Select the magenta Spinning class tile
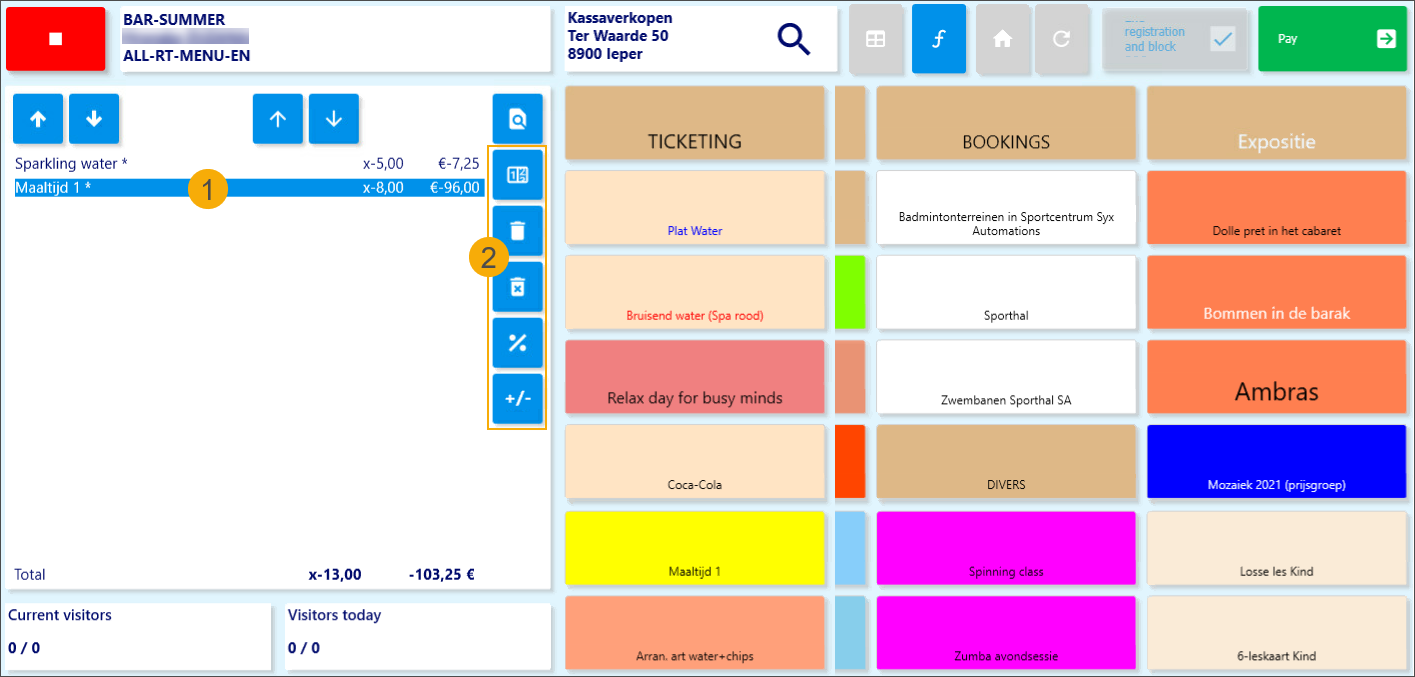Viewport: 1415px width, 677px height. coord(1006,548)
